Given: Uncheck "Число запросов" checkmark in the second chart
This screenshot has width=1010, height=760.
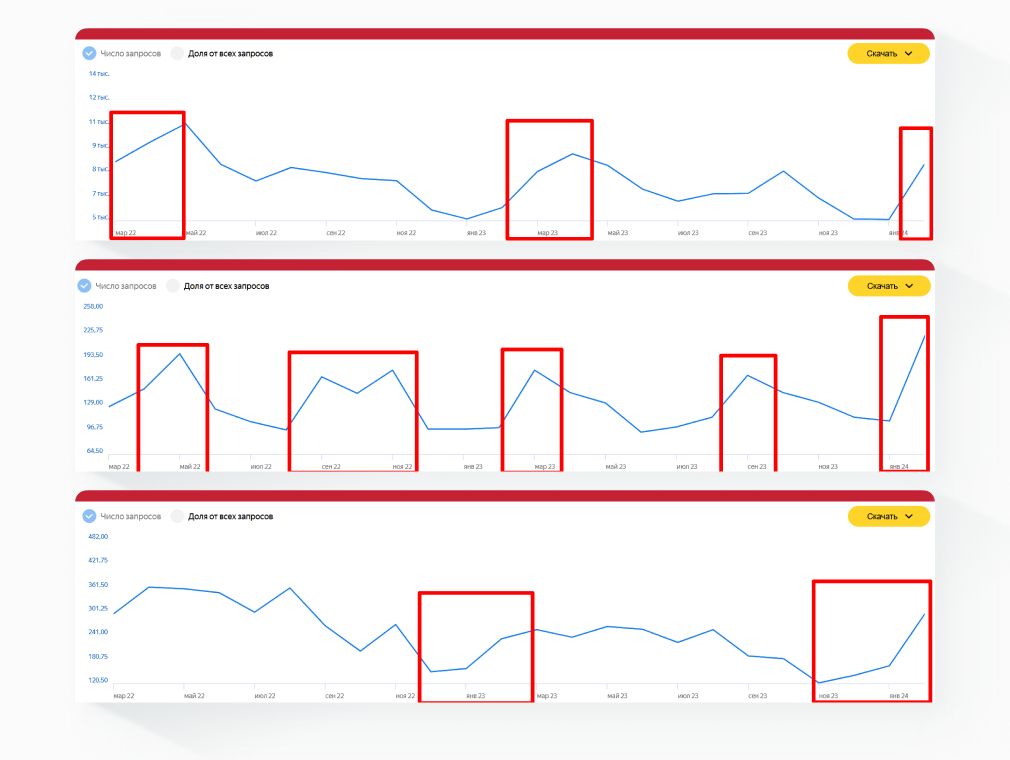Looking at the screenshot, I should click(85, 286).
